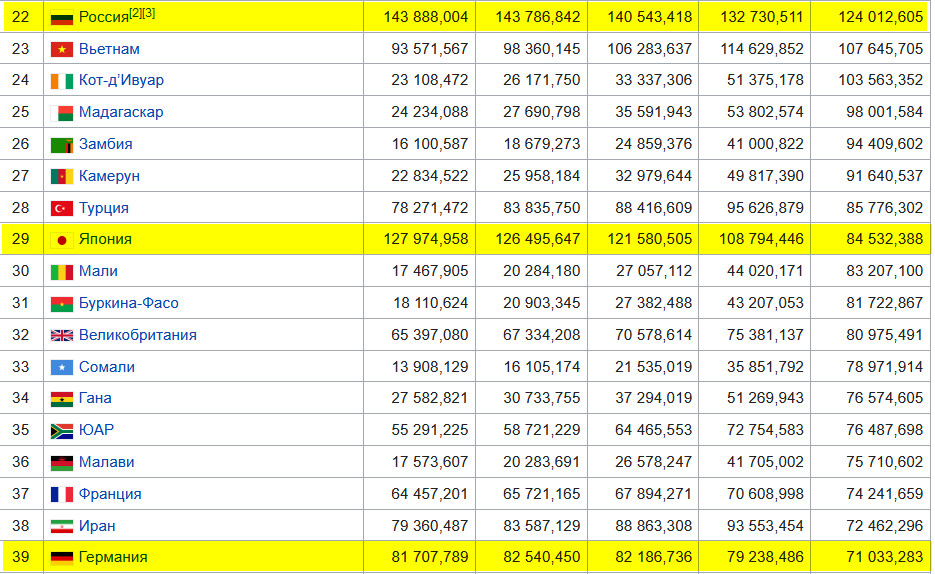This screenshot has height=574, width=935.
Task: Follow the Кот-д'Ивуар link
Action: 121,80
